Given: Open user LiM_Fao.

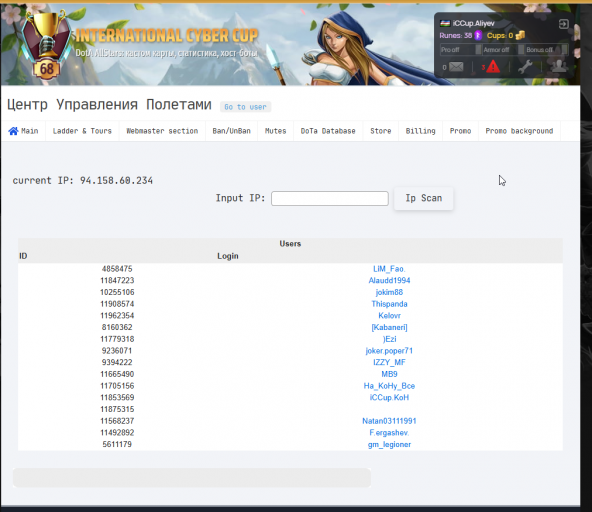Looking at the screenshot, I should click(389, 269).
